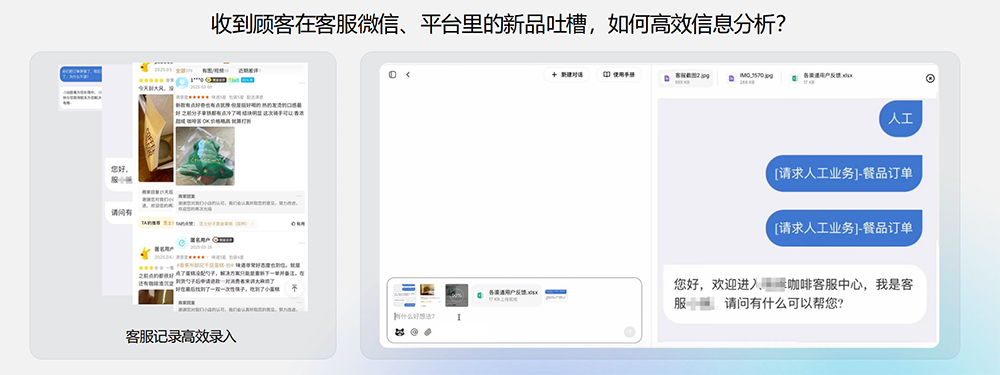Start a new chat with 新建对话
Image resolution: width=1000 pixels, height=375 pixels.
click(567, 75)
